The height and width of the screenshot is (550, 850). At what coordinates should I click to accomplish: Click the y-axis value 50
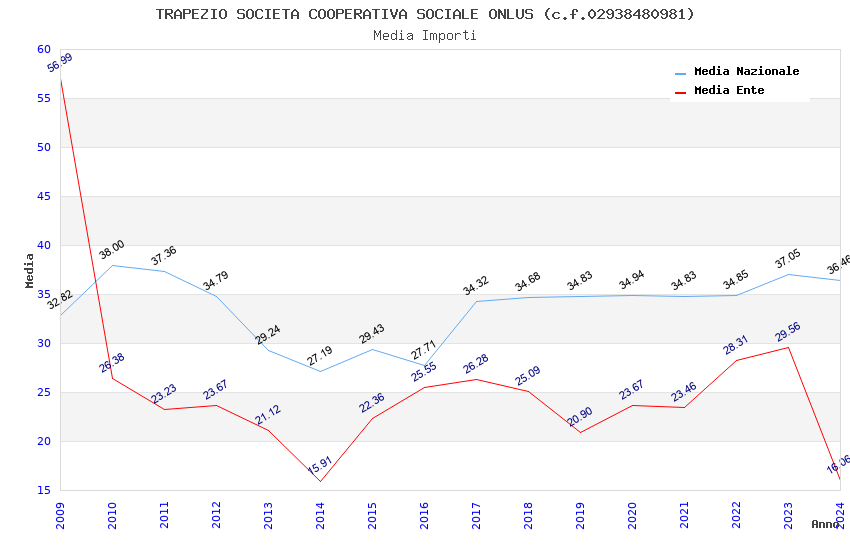click(44, 147)
